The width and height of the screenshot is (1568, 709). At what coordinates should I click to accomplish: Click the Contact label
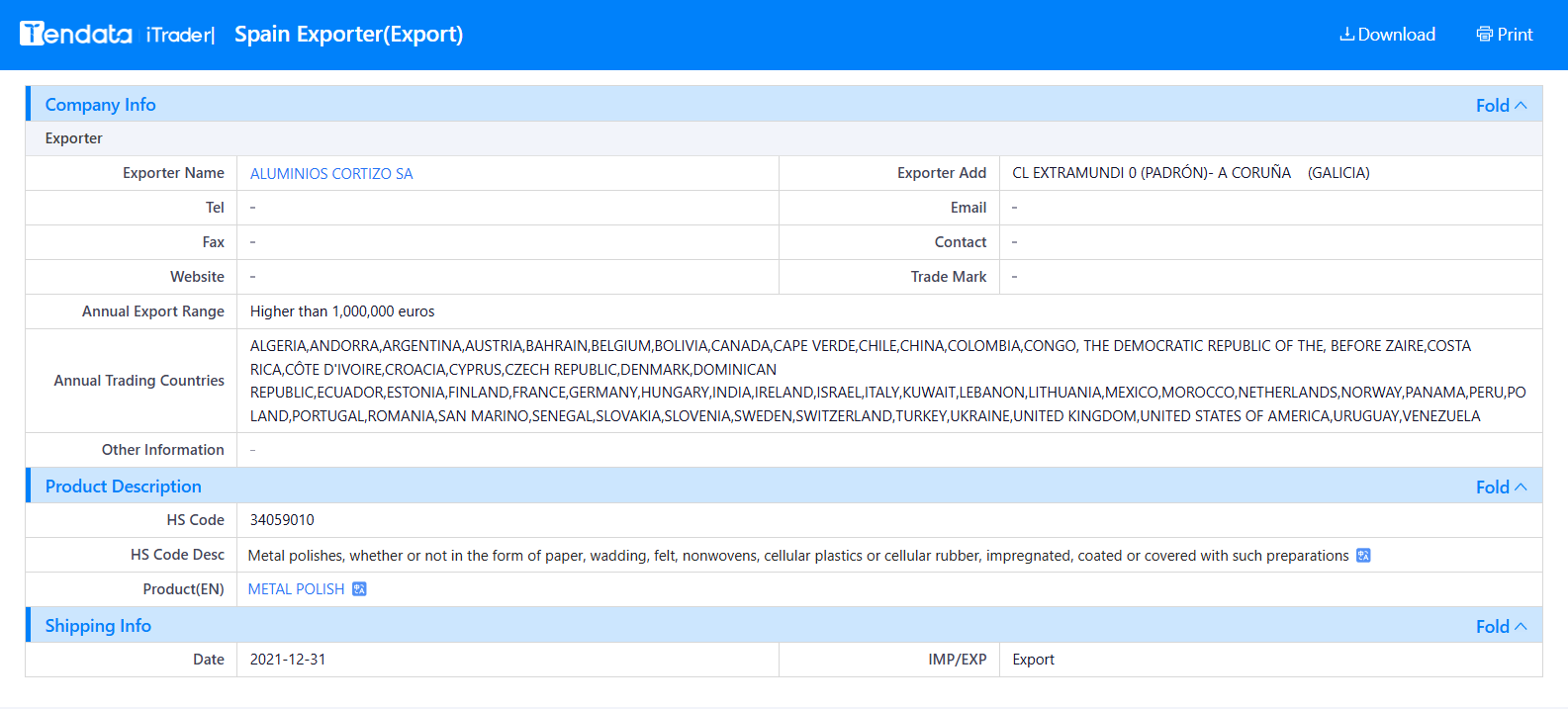pos(960,242)
